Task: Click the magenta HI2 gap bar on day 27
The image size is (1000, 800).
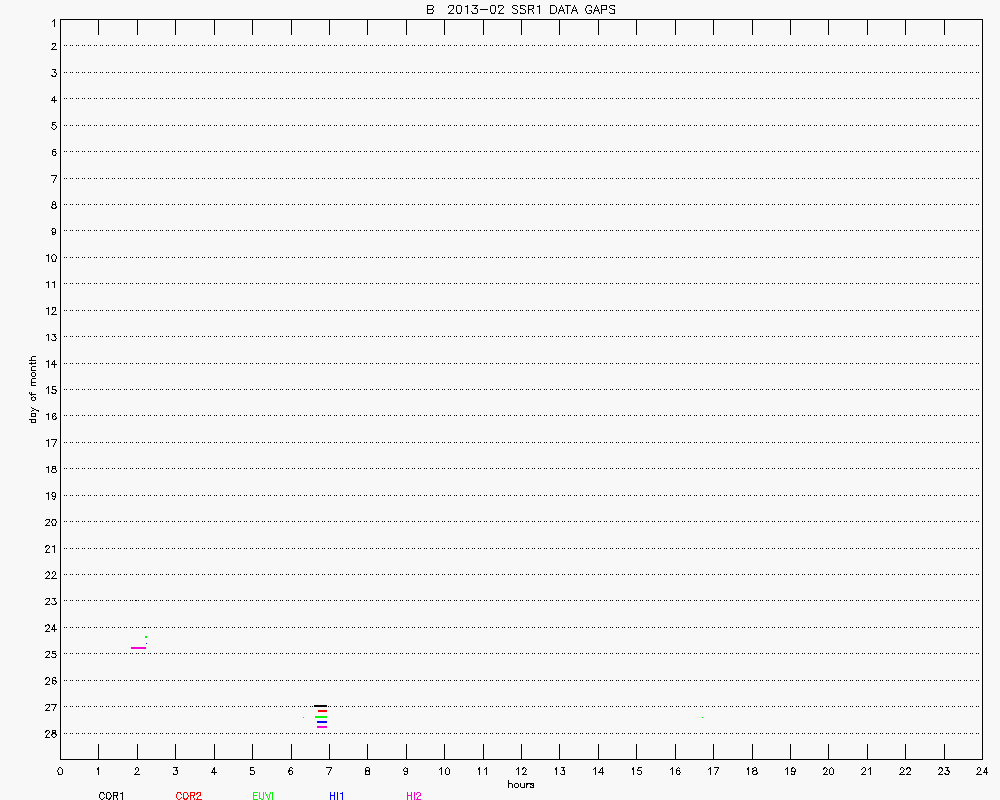Action: click(321, 727)
